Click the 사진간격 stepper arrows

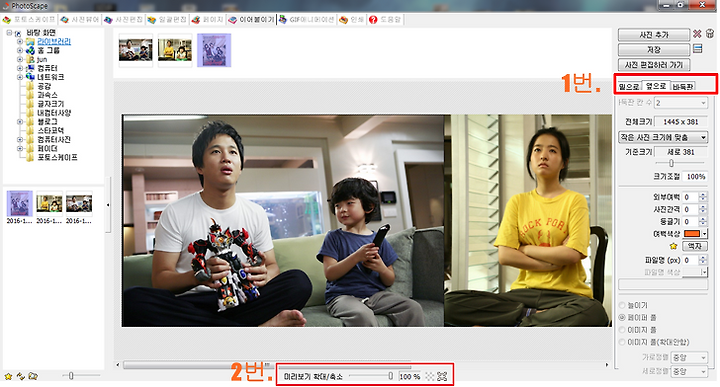coord(703,209)
